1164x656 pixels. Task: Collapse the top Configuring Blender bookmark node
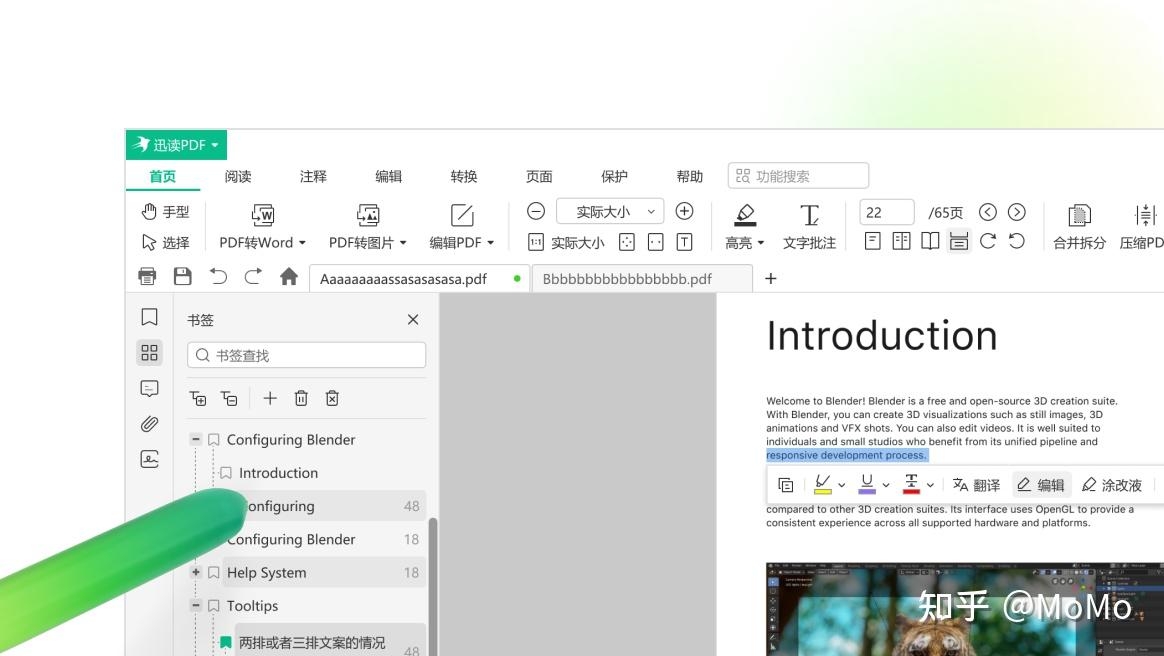click(195, 439)
